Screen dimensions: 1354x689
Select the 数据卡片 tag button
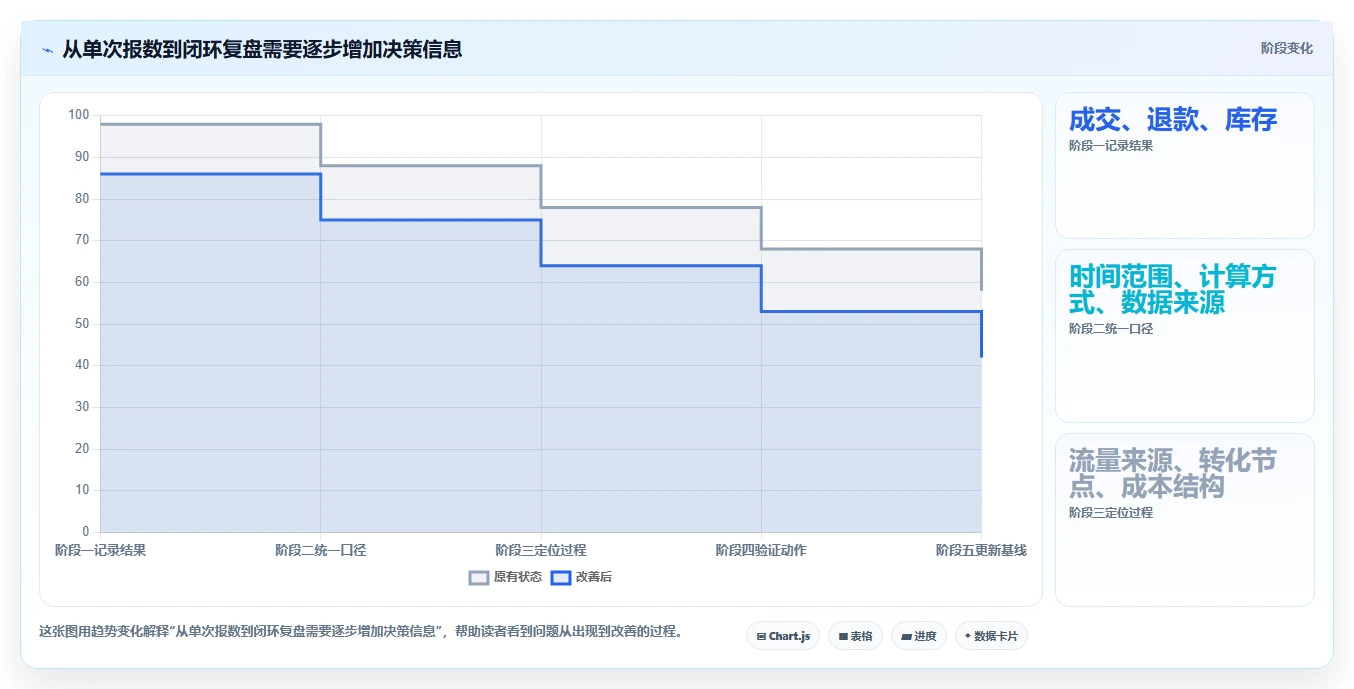(991, 636)
